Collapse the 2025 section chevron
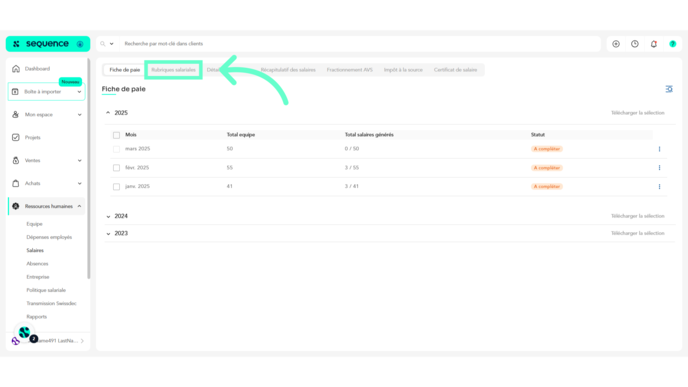 108,113
